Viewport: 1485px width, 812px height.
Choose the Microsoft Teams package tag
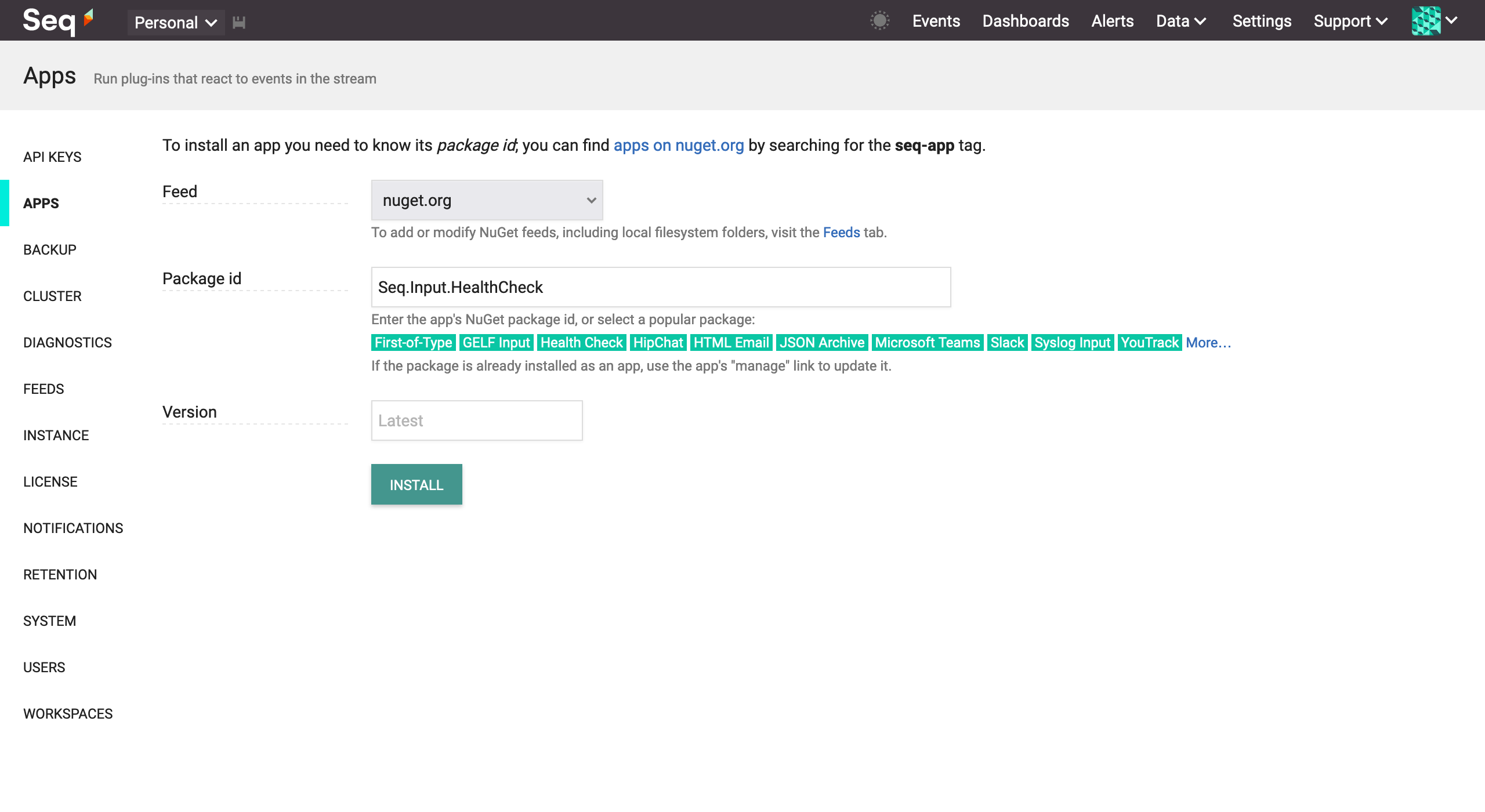927,343
